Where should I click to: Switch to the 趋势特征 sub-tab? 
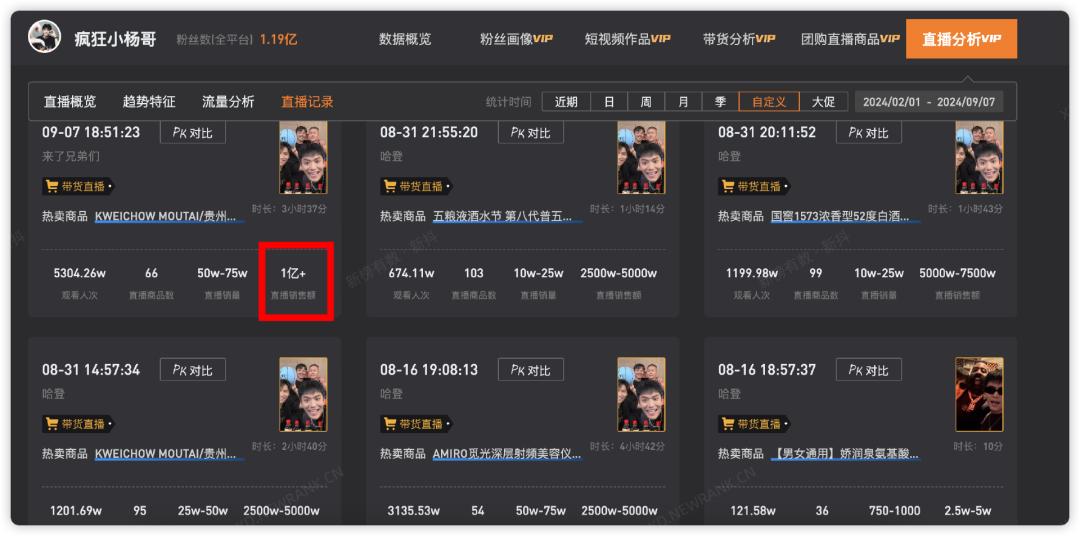coord(149,102)
